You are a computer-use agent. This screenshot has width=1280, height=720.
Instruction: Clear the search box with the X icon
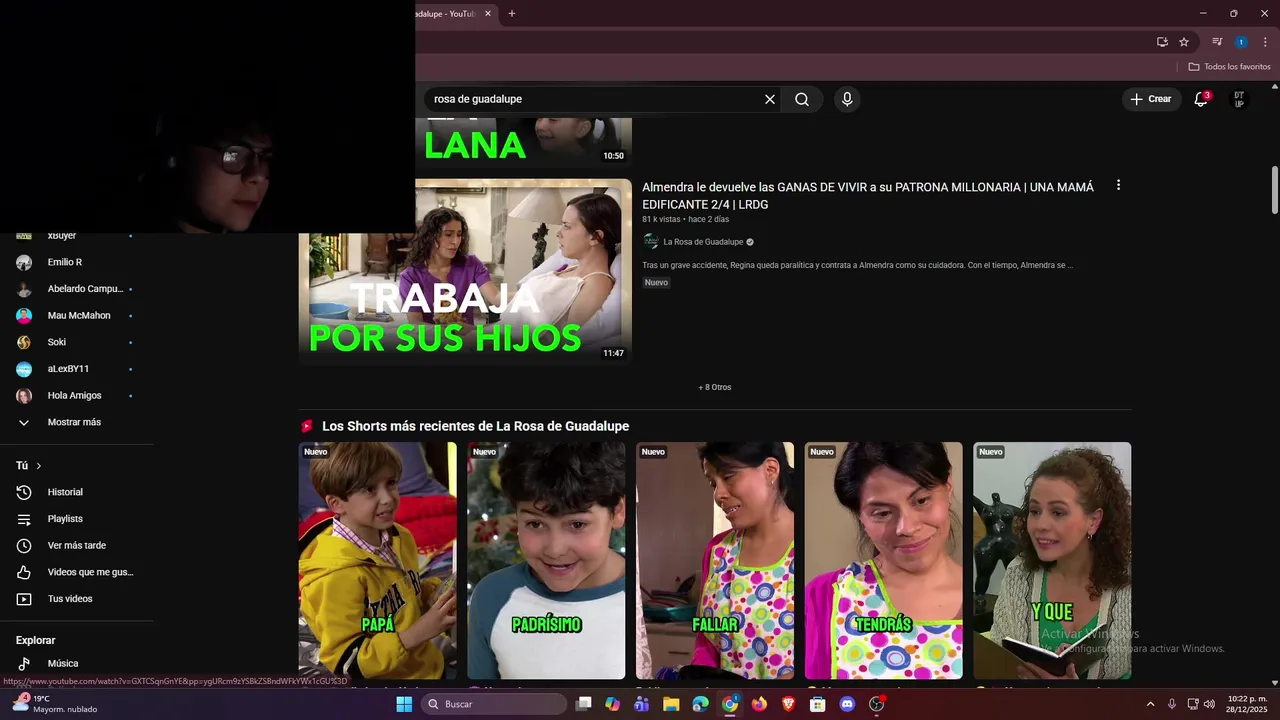(x=770, y=99)
